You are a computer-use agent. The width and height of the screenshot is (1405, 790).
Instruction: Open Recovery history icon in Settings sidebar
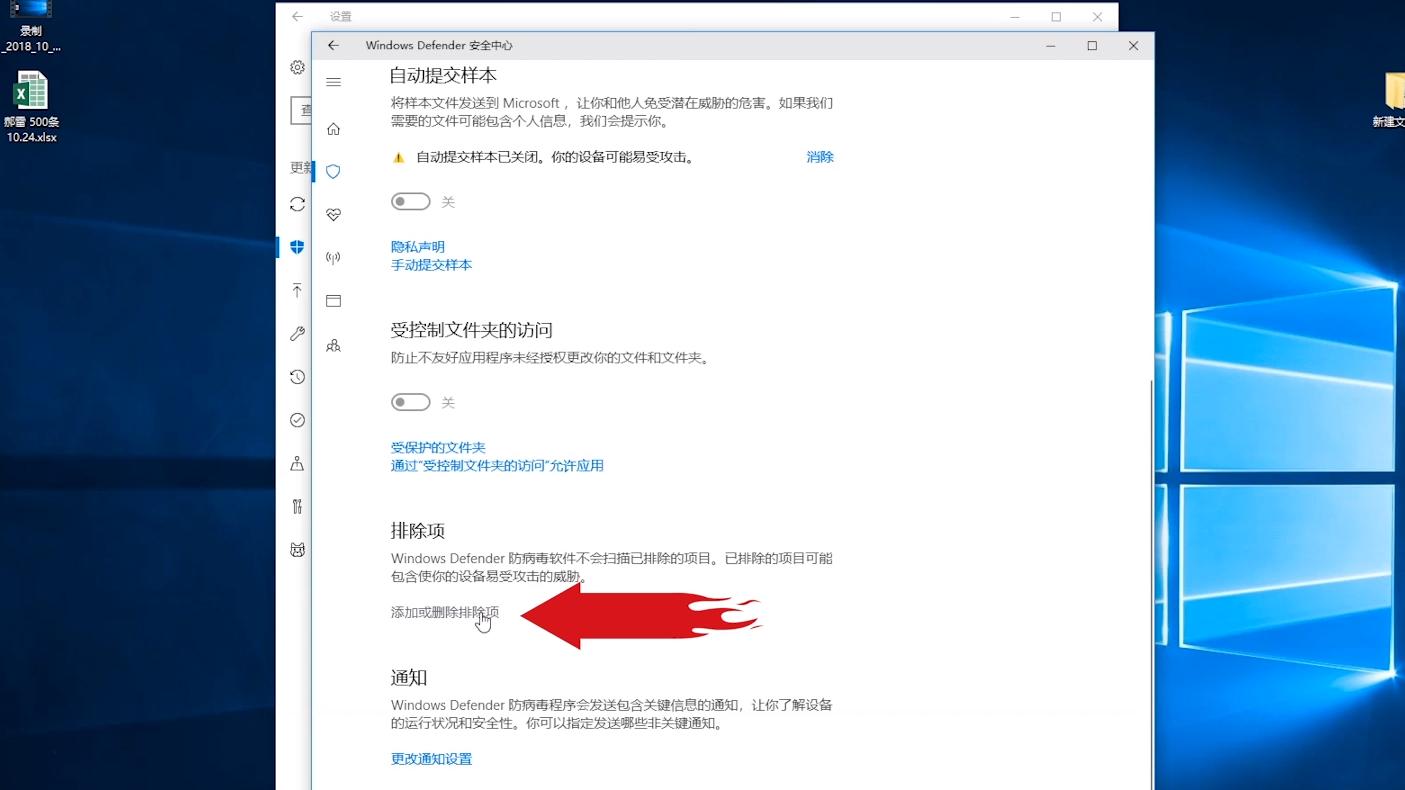coord(297,377)
